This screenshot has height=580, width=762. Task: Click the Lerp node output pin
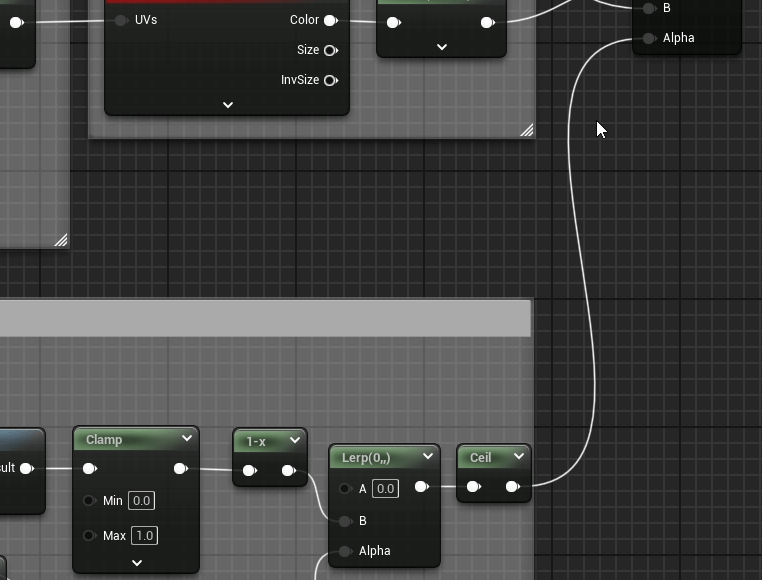[422, 487]
